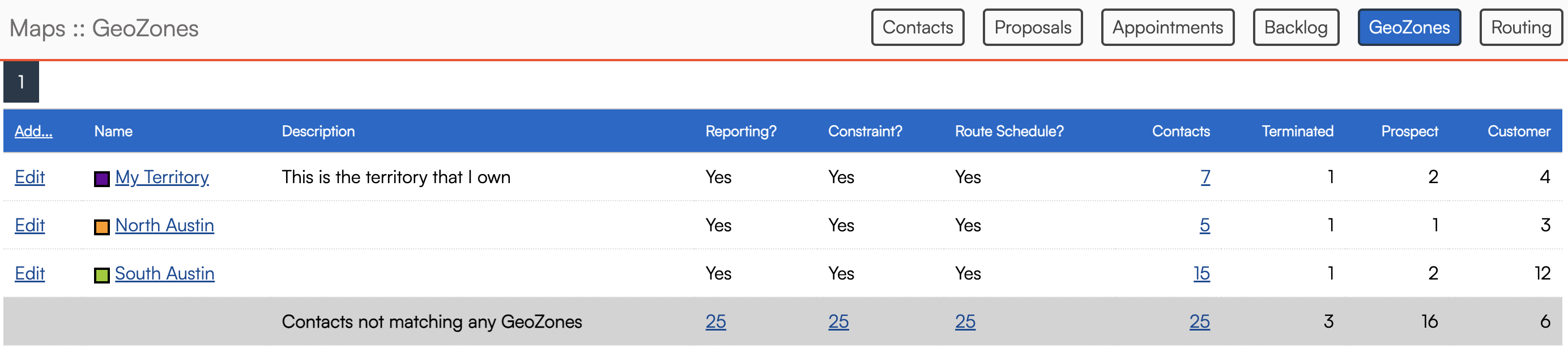Click the green South Austin color swatch

point(101,275)
